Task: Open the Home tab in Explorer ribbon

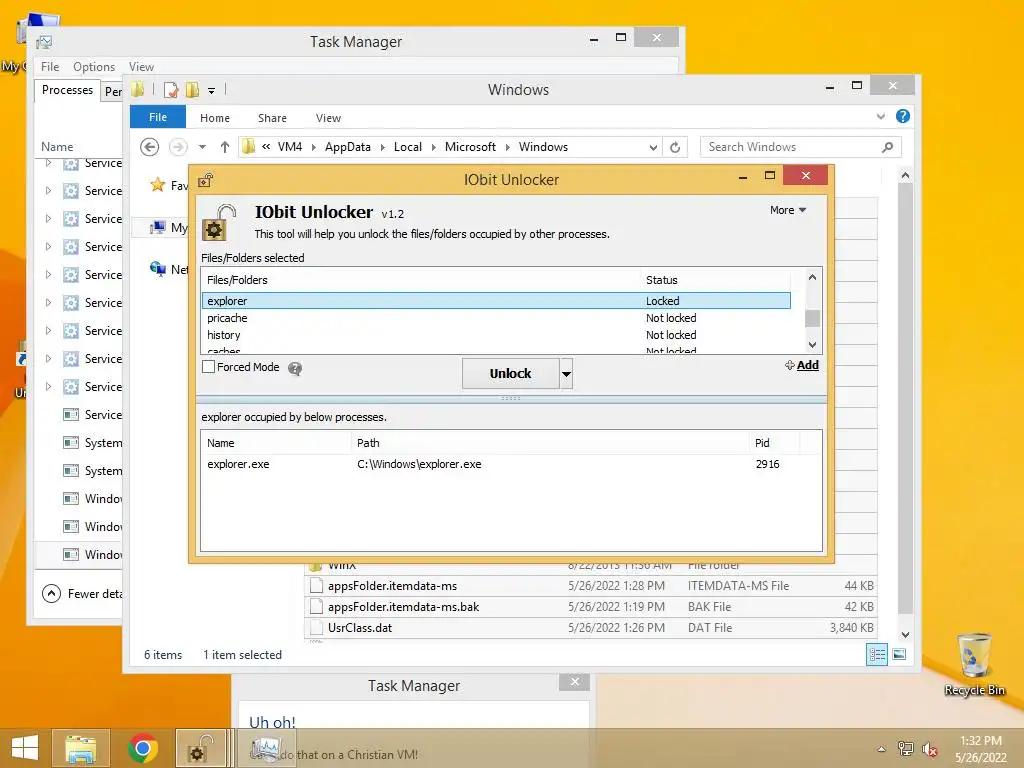Action: tap(215, 118)
